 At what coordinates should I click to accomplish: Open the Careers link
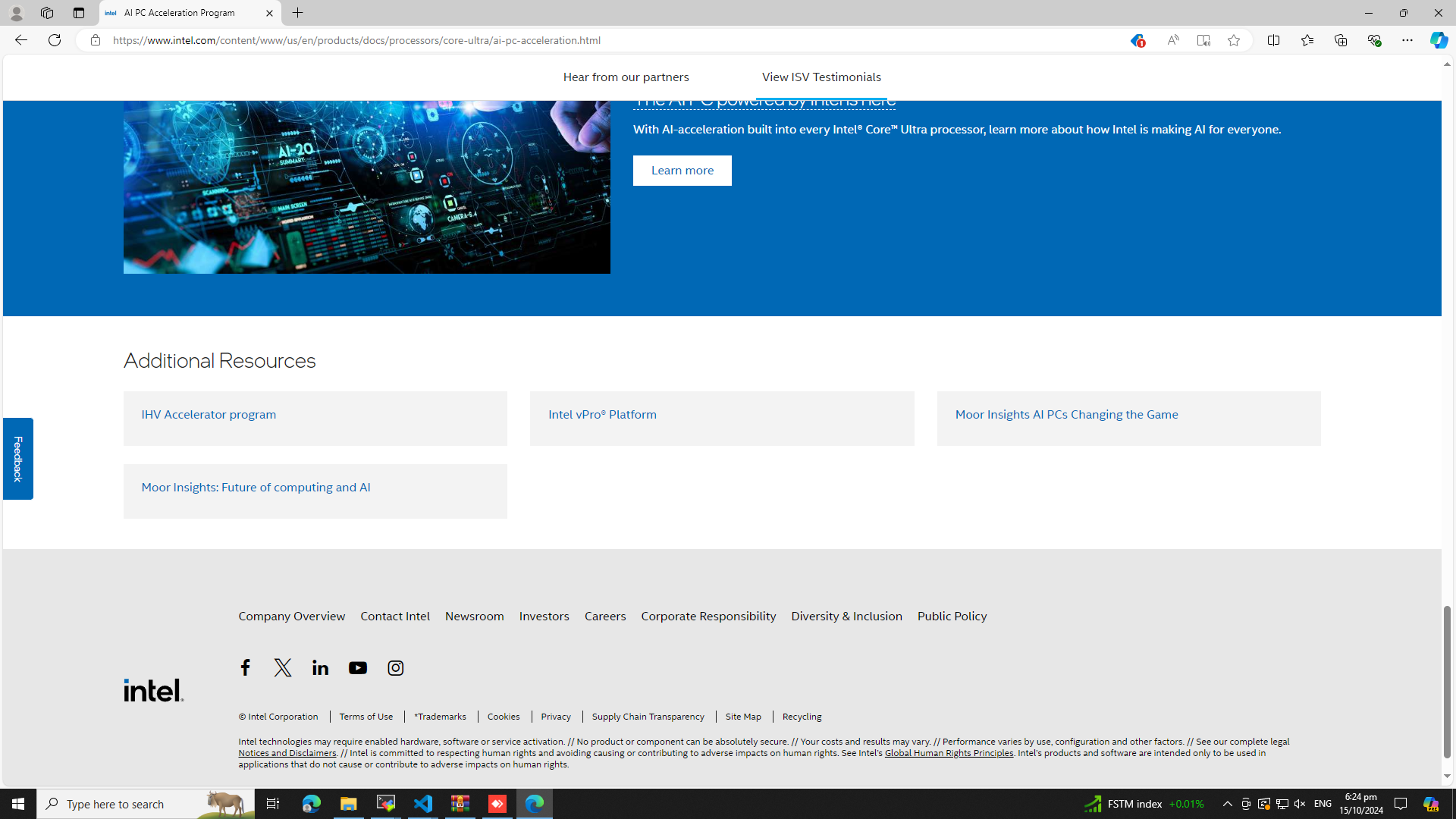point(605,617)
